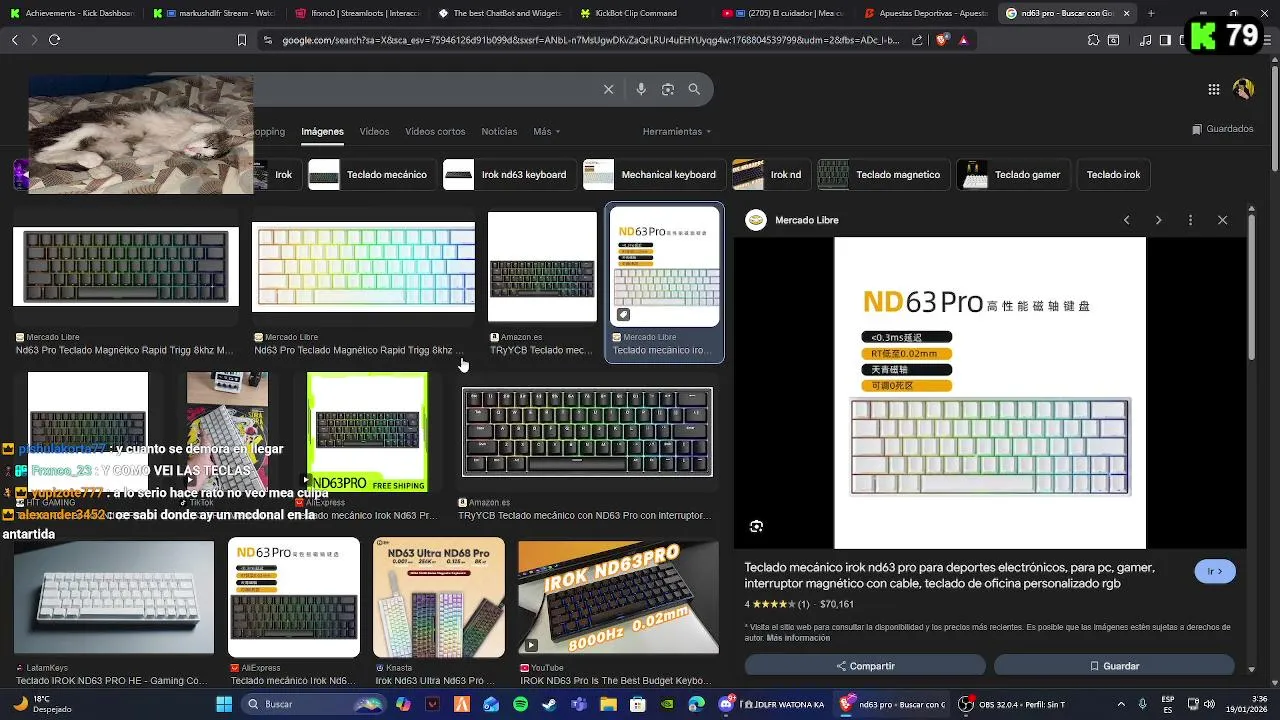Close the Mercado Libre image preview panel

pyautogui.click(x=1222, y=220)
